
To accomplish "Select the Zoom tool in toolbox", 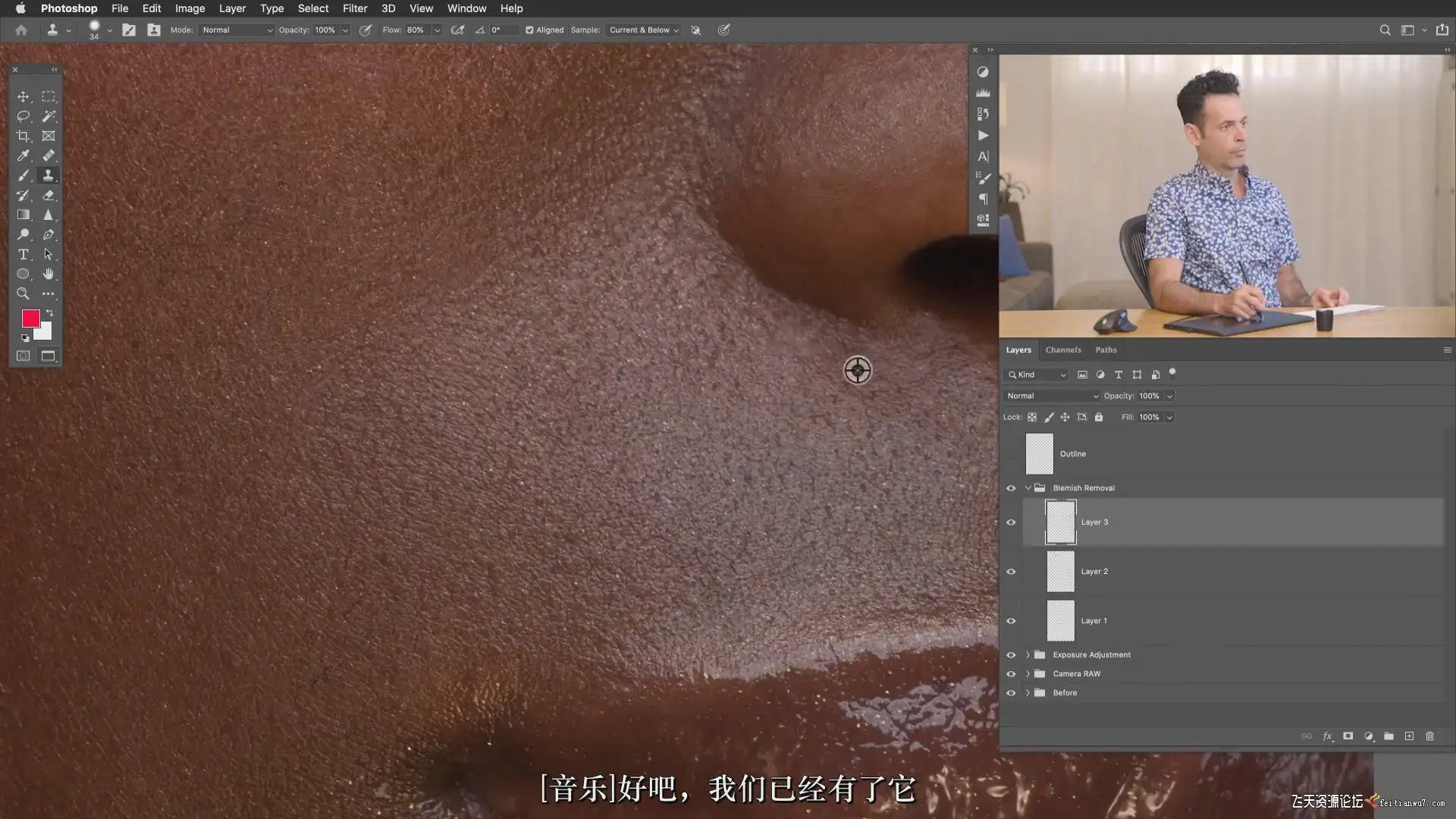I will [x=23, y=293].
